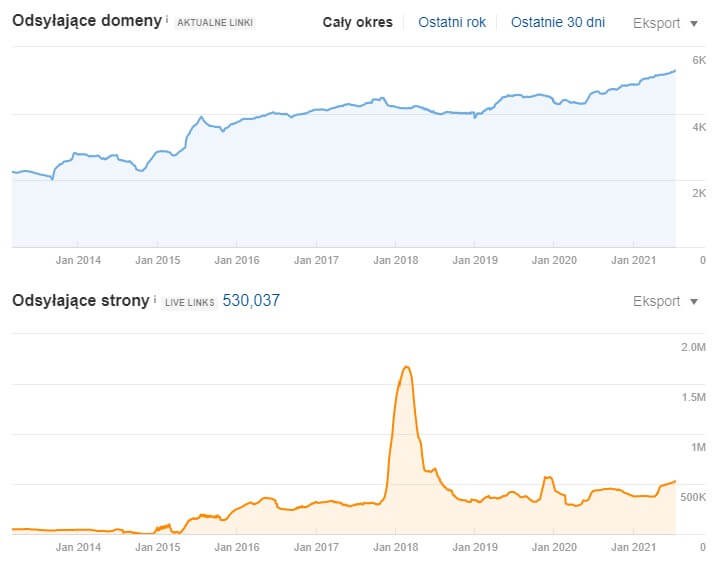Click info icon beside Odsyłające domeny

click(x=167, y=19)
